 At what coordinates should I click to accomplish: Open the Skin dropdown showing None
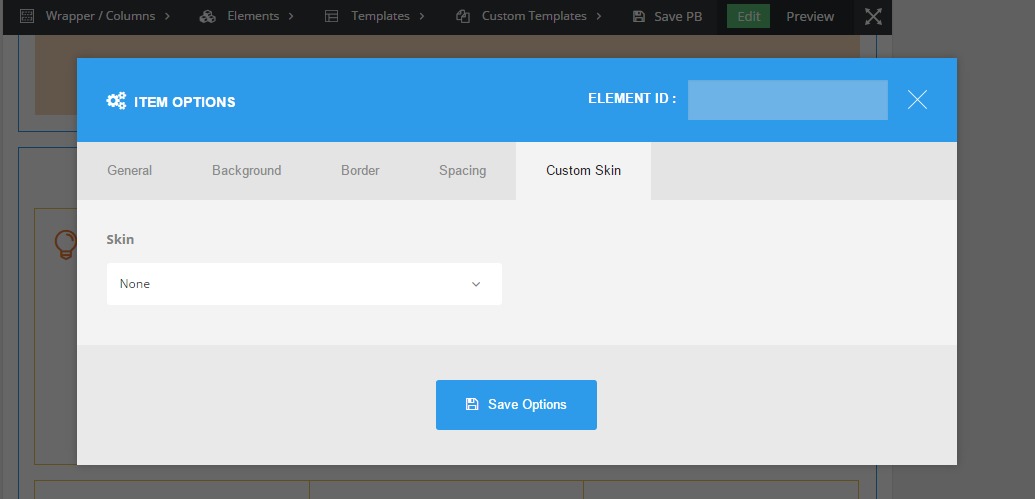(x=304, y=284)
